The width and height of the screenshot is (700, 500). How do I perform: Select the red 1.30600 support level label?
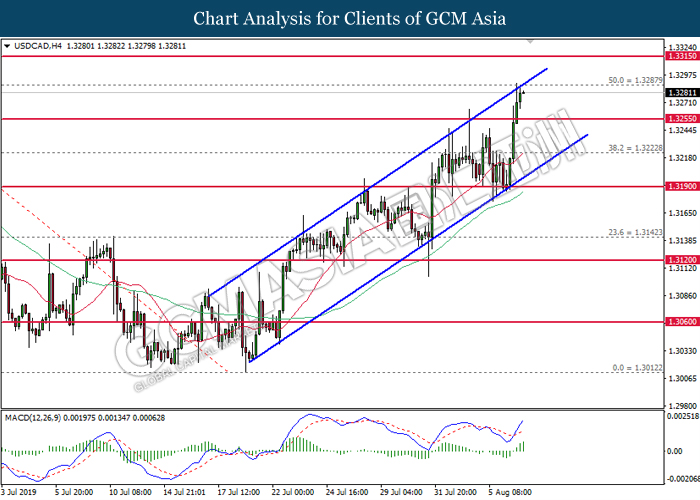[681, 322]
